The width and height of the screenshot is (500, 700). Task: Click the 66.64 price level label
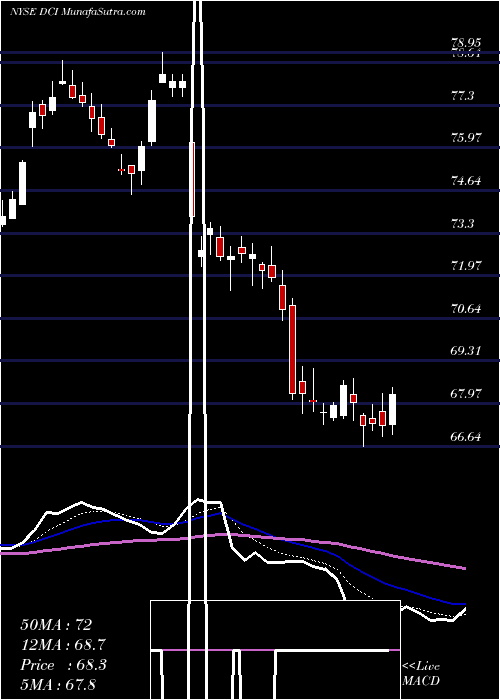tap(466, 436)
